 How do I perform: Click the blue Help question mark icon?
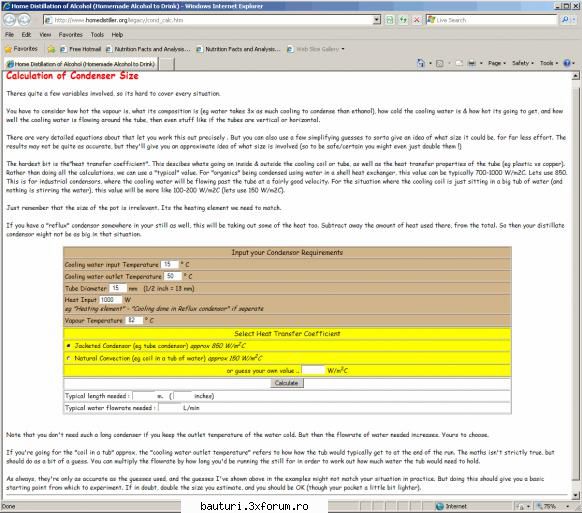pos(567,63)
